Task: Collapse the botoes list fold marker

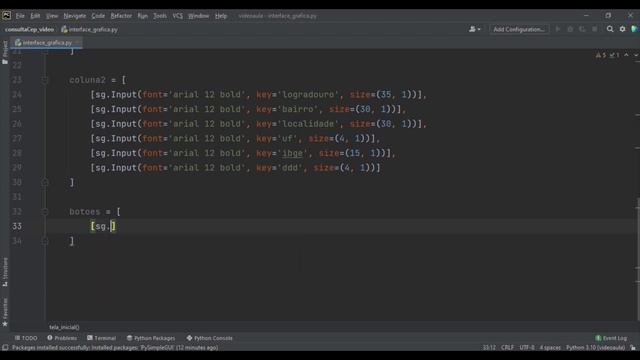Action: 45,212
